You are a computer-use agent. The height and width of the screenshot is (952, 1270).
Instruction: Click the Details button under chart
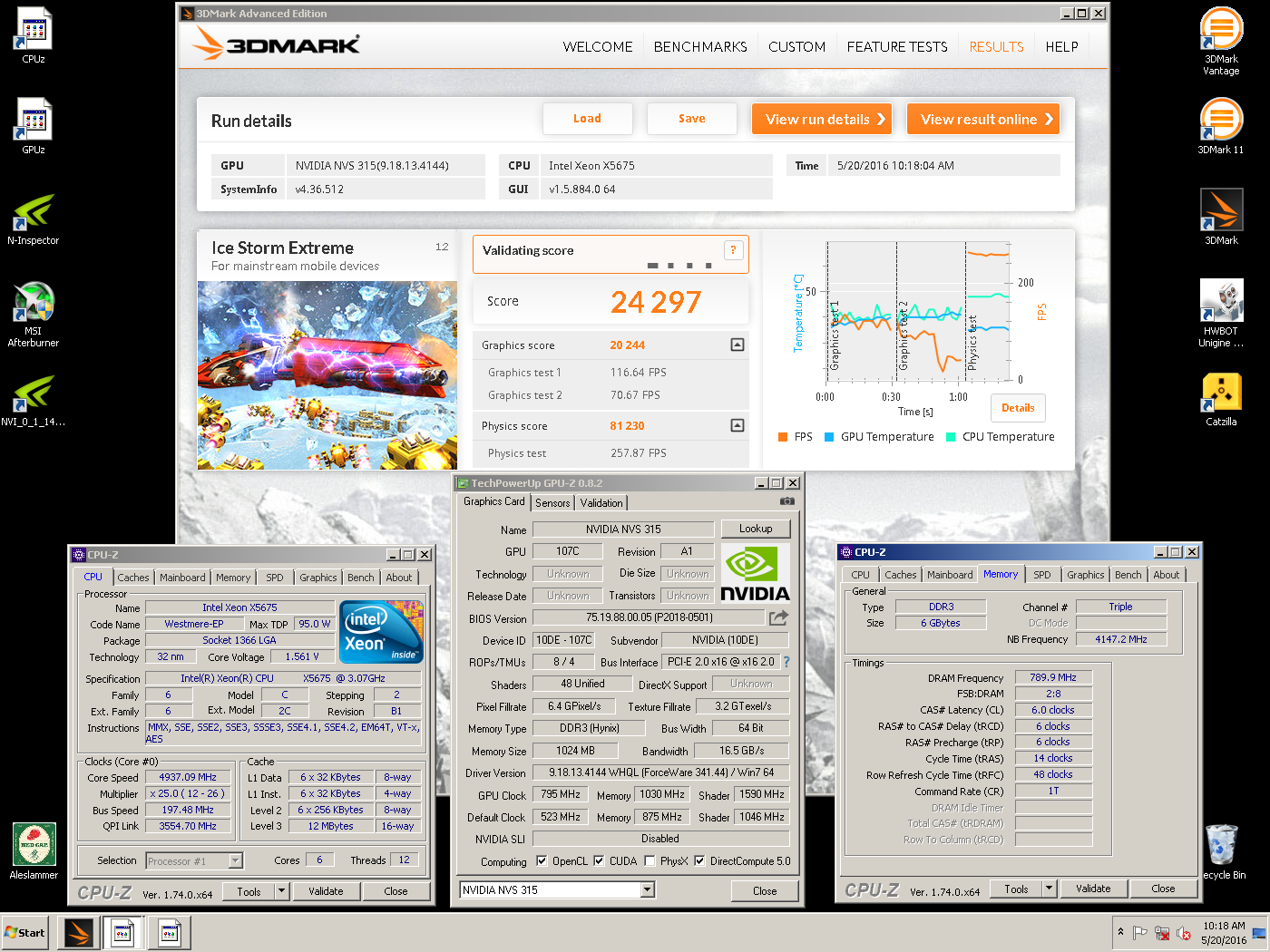(1018, 408)
